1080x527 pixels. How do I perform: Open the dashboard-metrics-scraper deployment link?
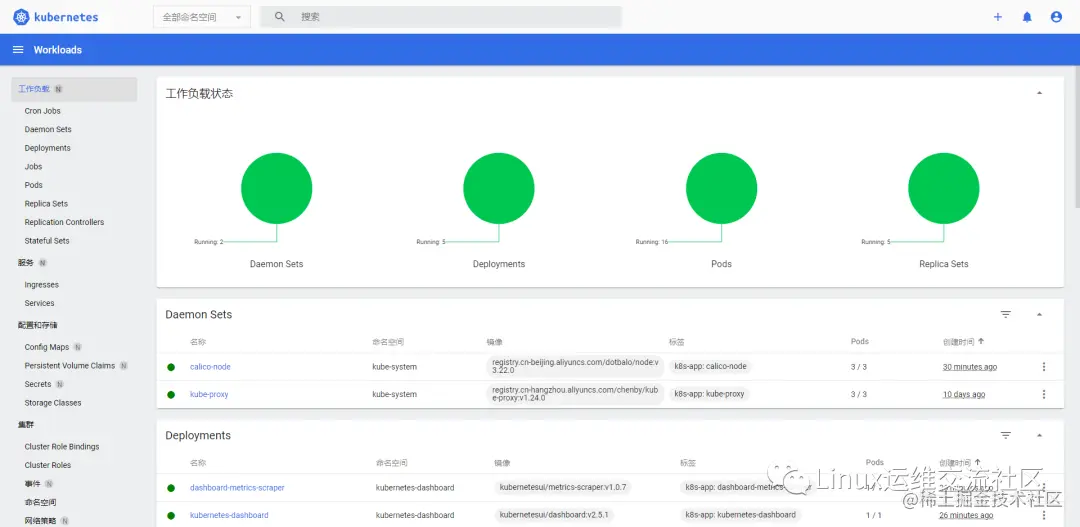click(x=237, y=488)
